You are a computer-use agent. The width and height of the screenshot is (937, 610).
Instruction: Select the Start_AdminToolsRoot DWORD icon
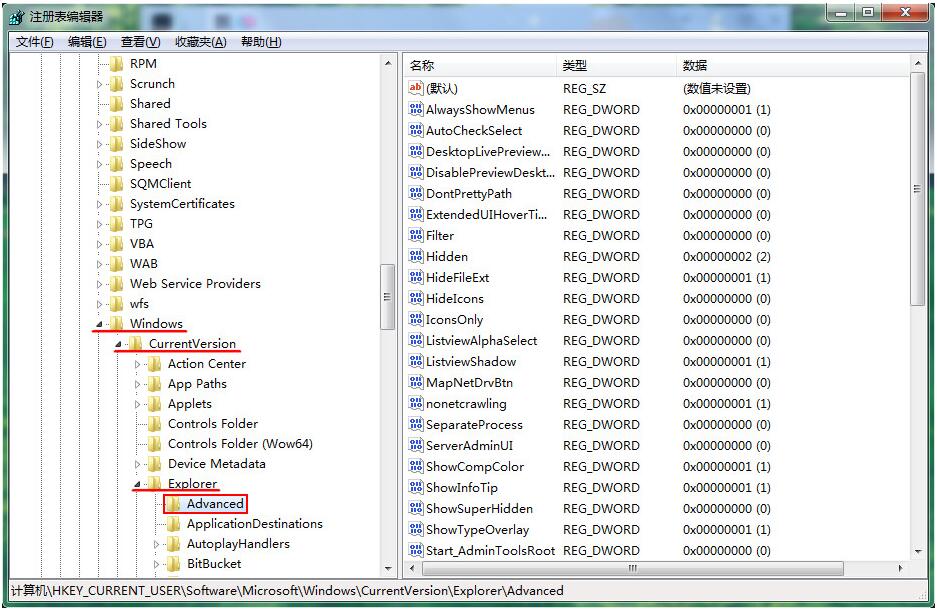[x=417, y=550]
